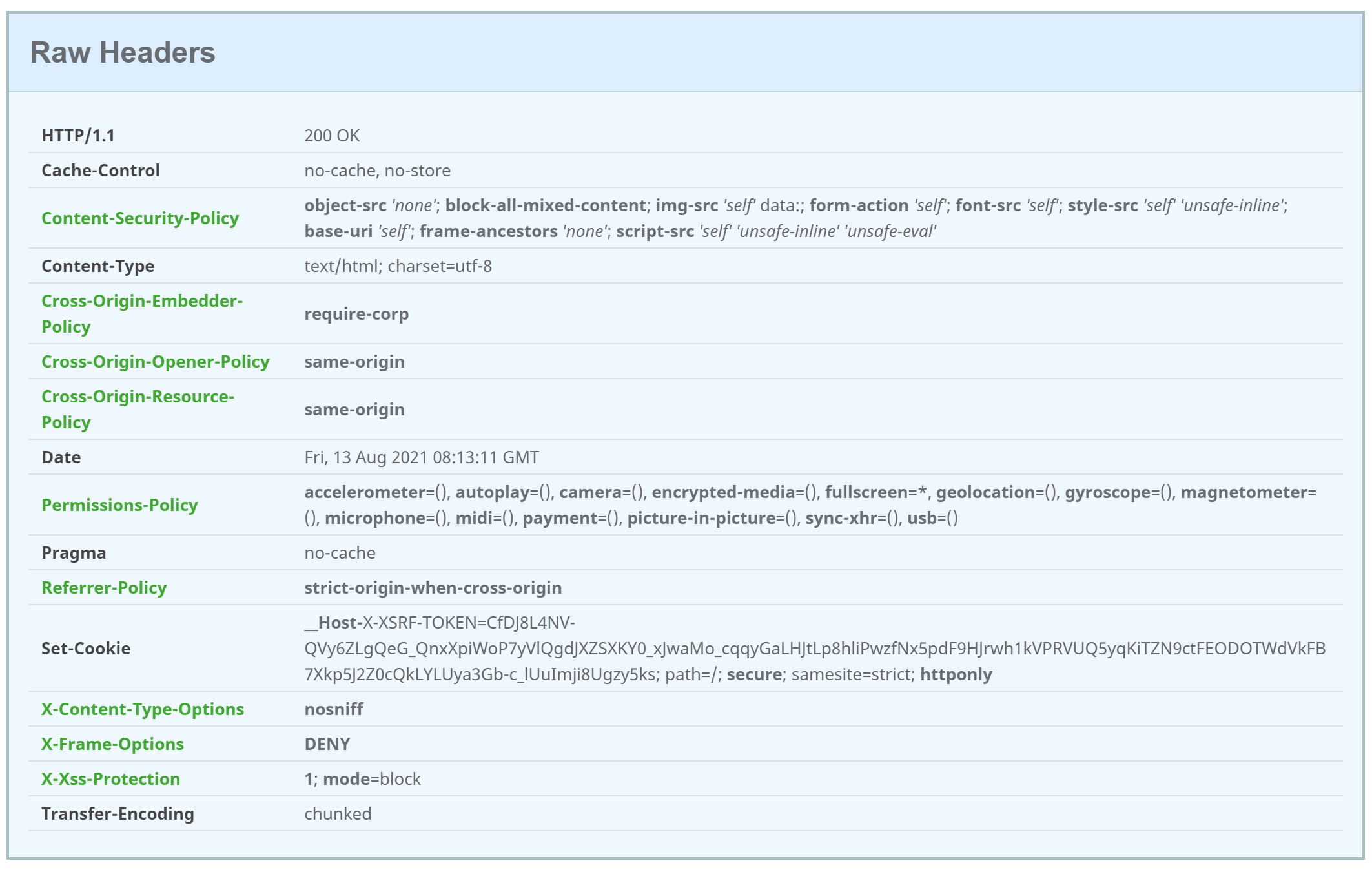This screenshot has width=1372, height=874.
Task: Open the Referrer-Policy header link
Action: coord(104,588)
